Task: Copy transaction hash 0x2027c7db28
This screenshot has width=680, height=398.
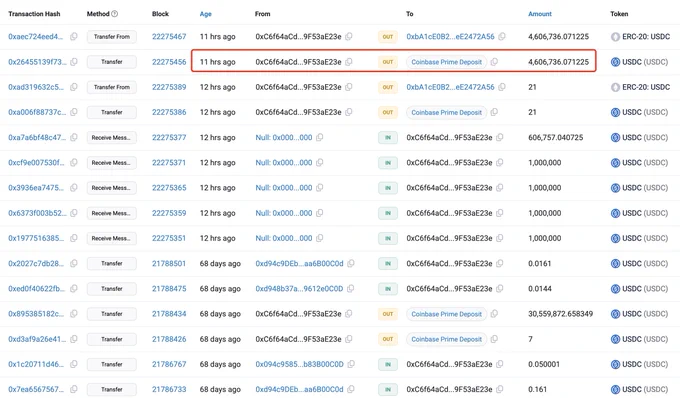Action: click(74, 263)
